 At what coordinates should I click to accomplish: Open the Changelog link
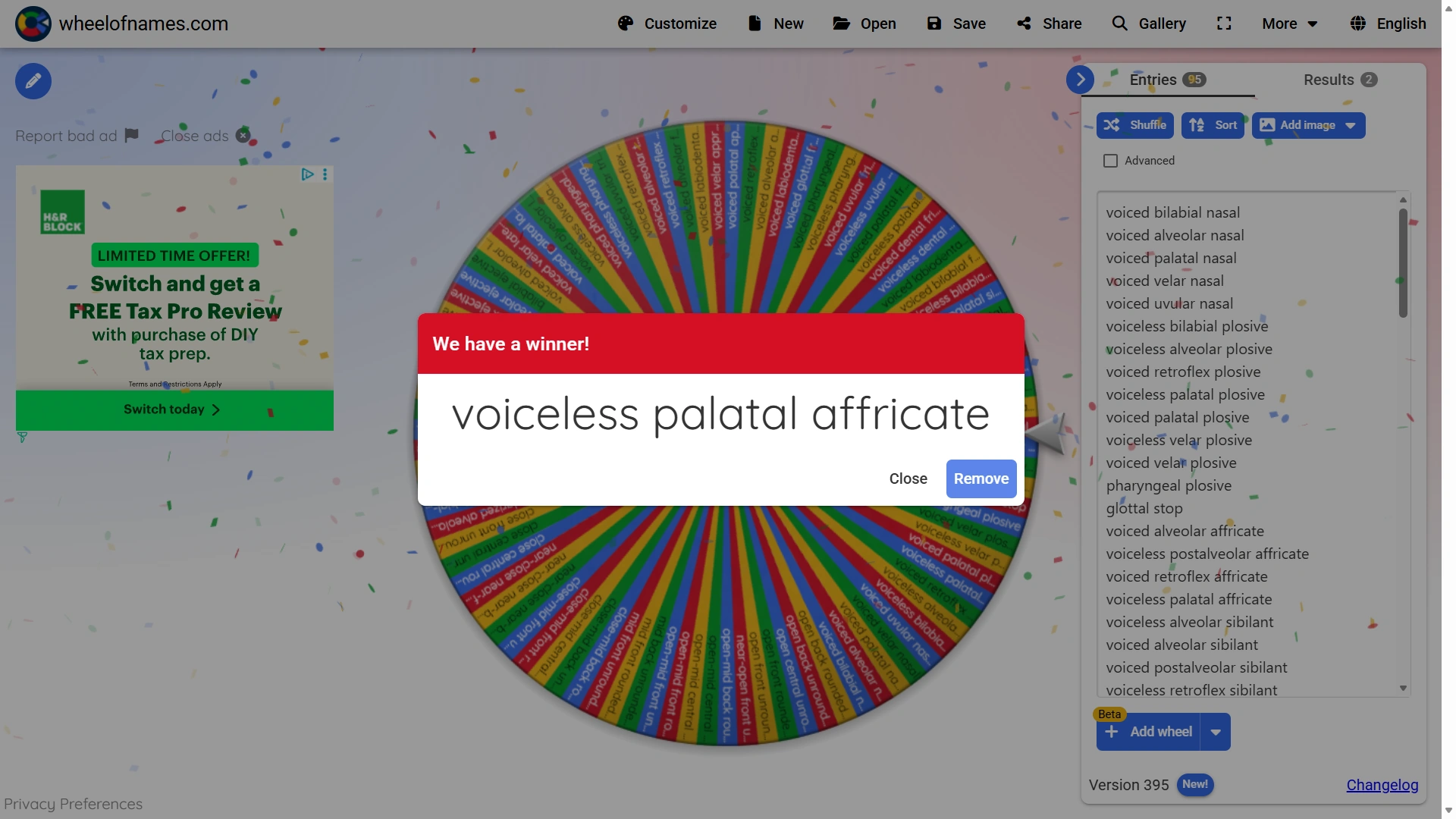tap(1382, 785)
